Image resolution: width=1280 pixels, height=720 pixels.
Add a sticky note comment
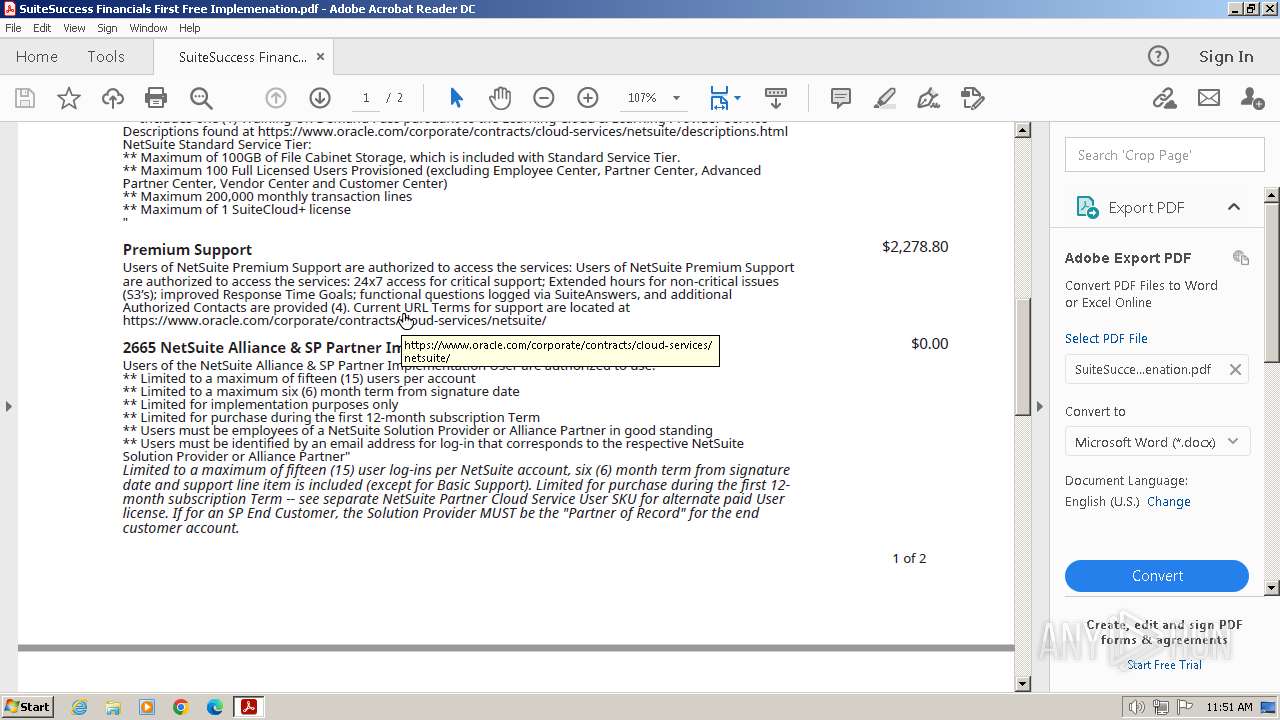(841, 98)
